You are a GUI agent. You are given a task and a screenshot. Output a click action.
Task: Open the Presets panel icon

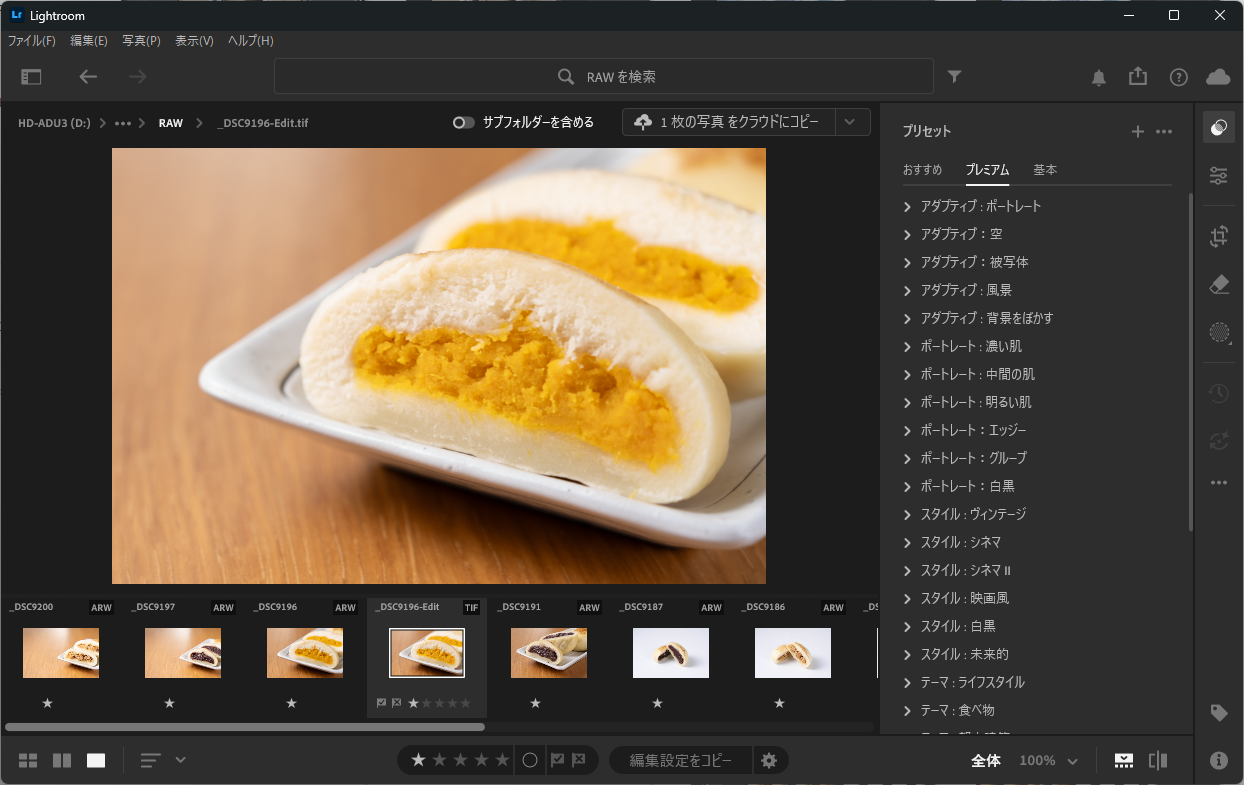click(x=1218, y=128)
